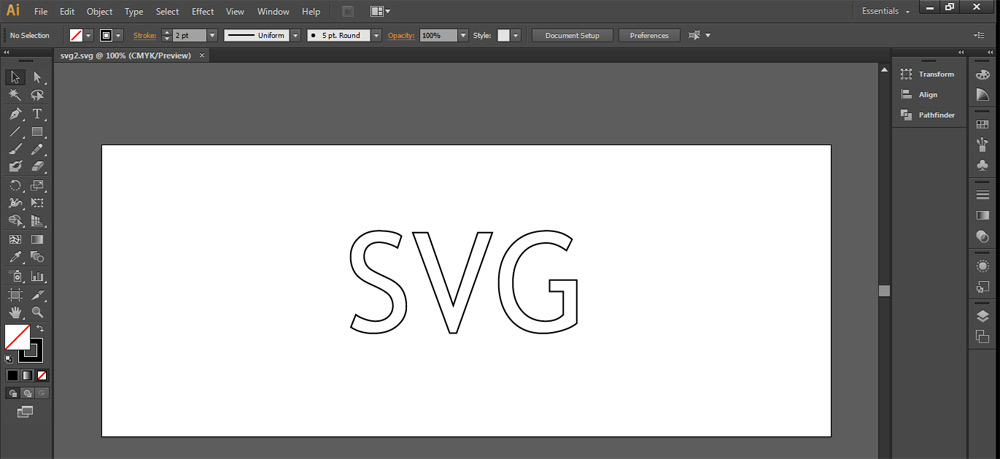The width and height of the screenshot is (1000, 459).
Task: Set paint mode to Color
Action: pos(12,375)
